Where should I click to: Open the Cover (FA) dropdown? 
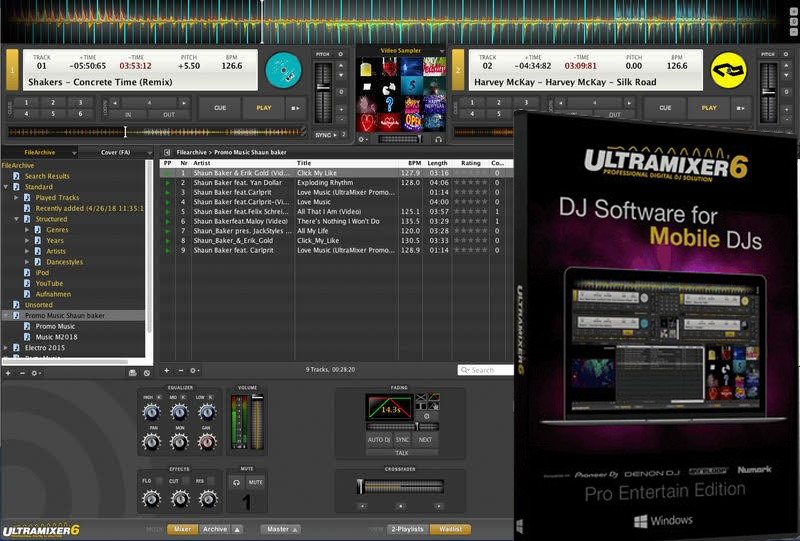149,153
